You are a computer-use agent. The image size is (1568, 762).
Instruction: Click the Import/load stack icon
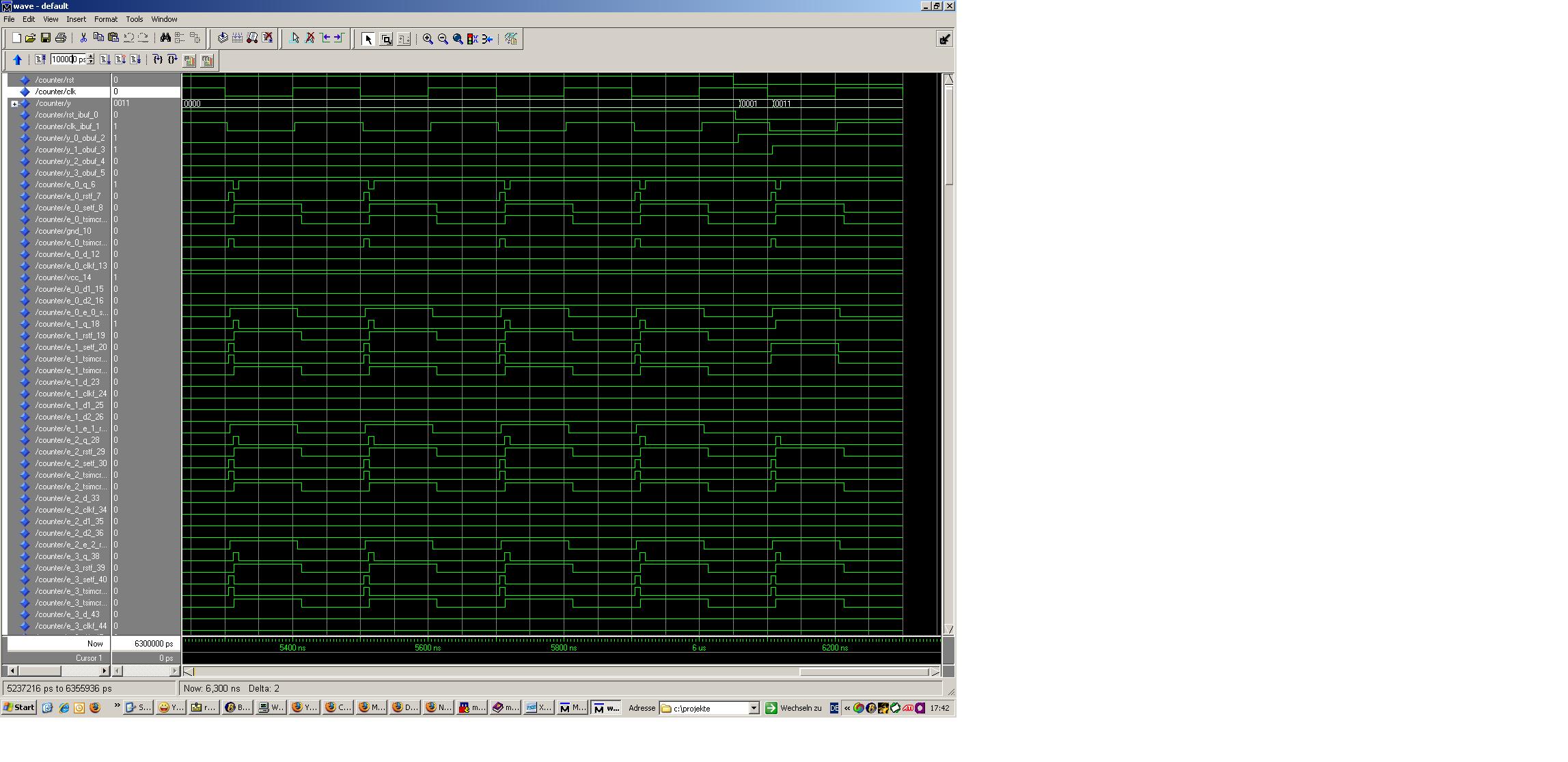(223, 38)
